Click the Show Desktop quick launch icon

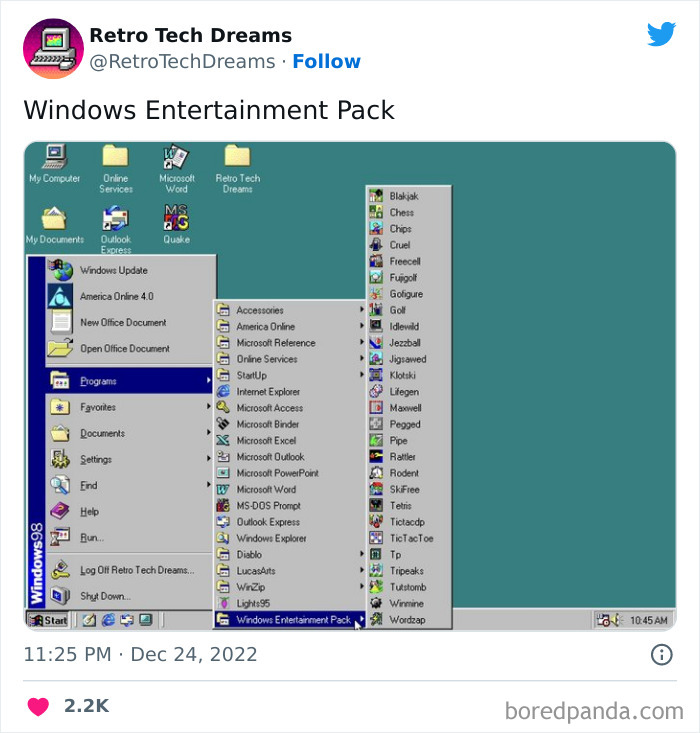(x=89, y=620)
